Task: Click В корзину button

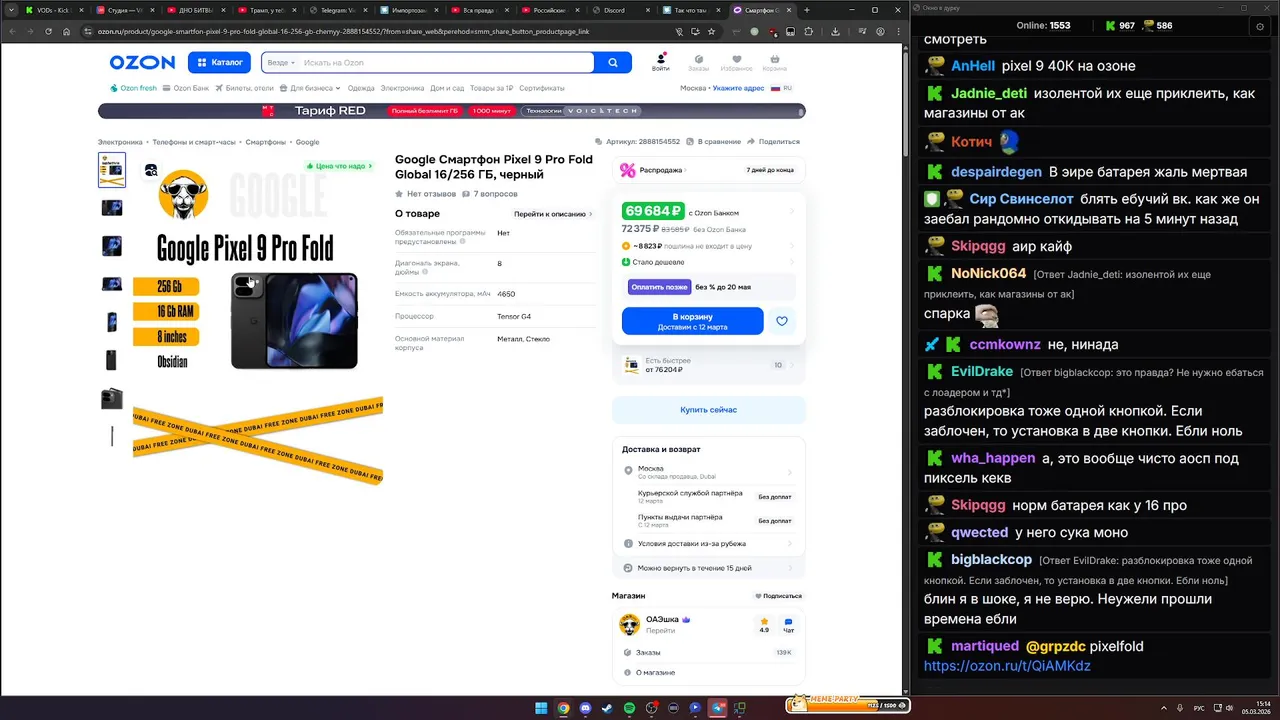Action: 692,321
